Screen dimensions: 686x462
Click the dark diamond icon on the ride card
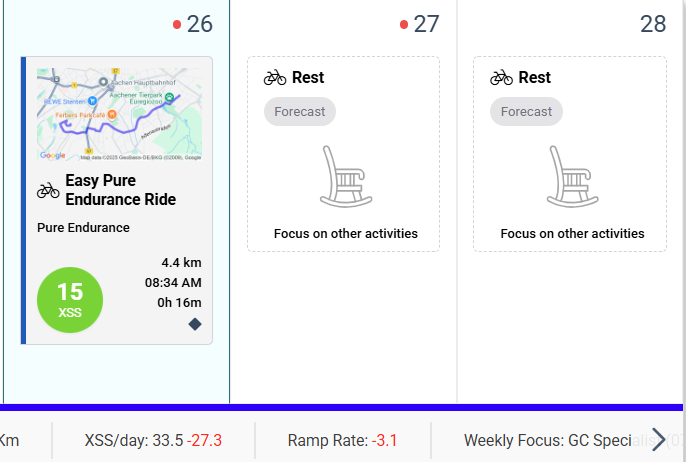195,324
